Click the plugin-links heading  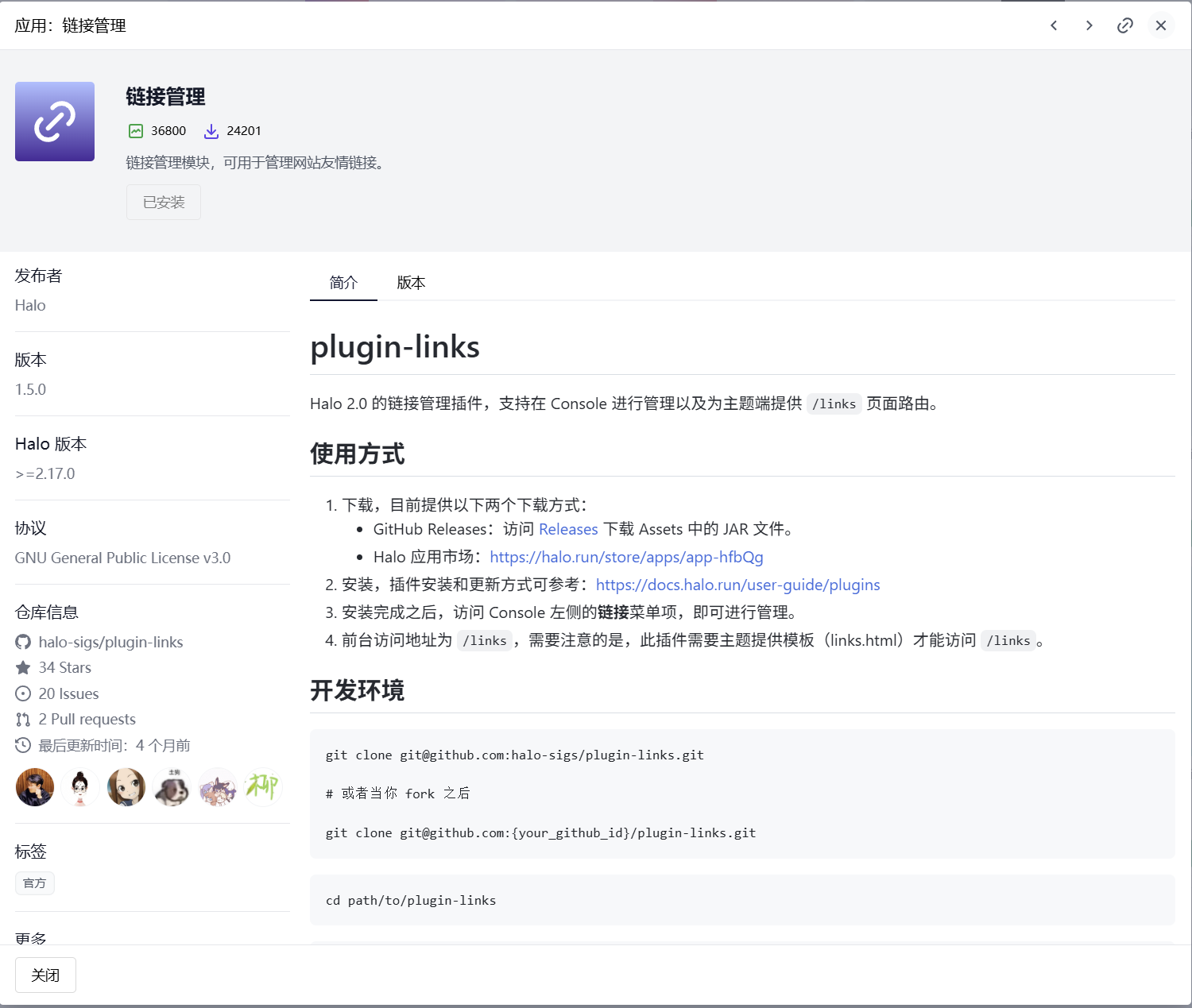395,347
